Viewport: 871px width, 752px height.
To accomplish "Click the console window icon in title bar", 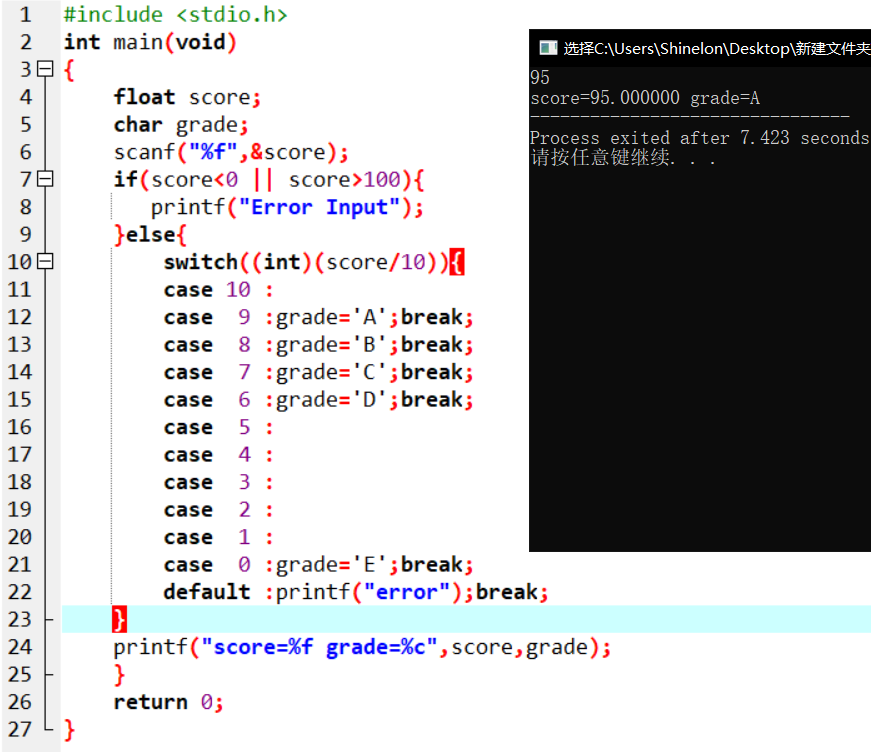I will (548, 48).
